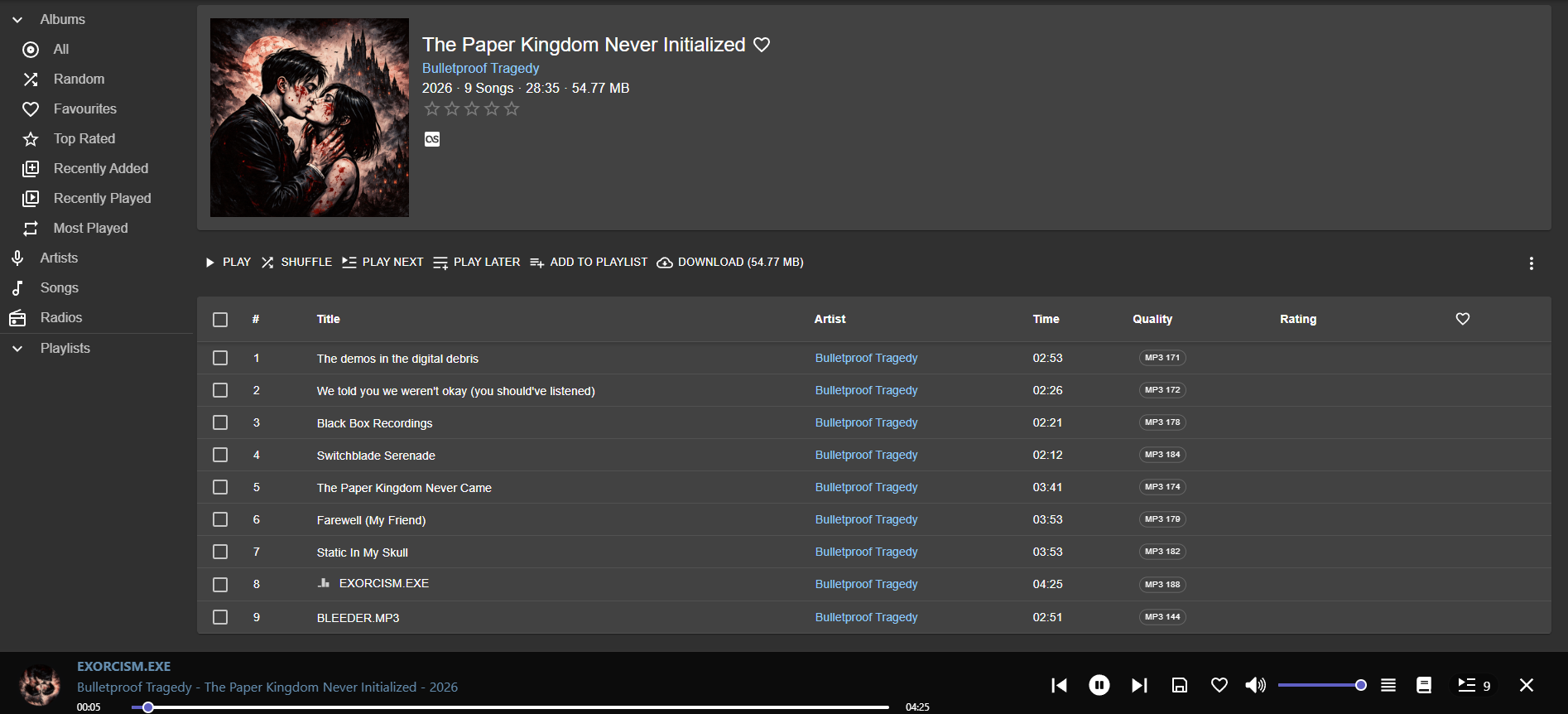Screen dimensions: 1568x714
Task: Open the Last.fm album link
Action: (432, 139)
